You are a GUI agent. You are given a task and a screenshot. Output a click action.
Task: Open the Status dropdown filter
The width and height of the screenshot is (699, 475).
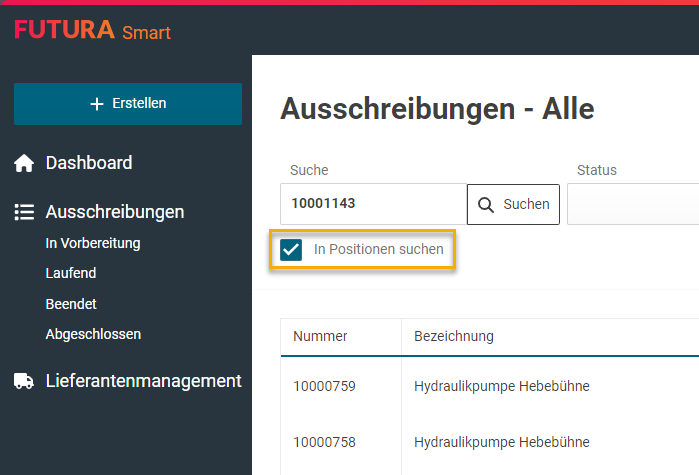click(x=632, y=205)
